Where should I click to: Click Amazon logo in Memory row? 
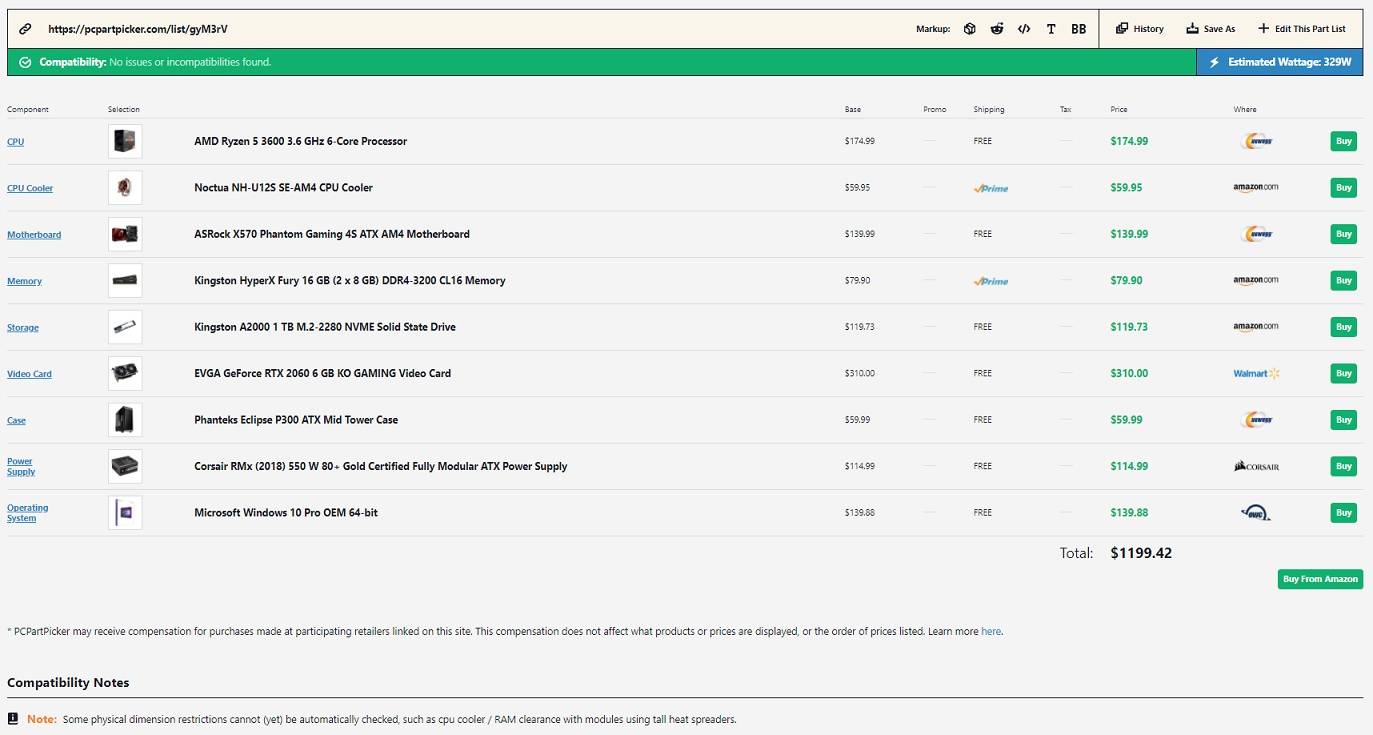(1256, 281)
